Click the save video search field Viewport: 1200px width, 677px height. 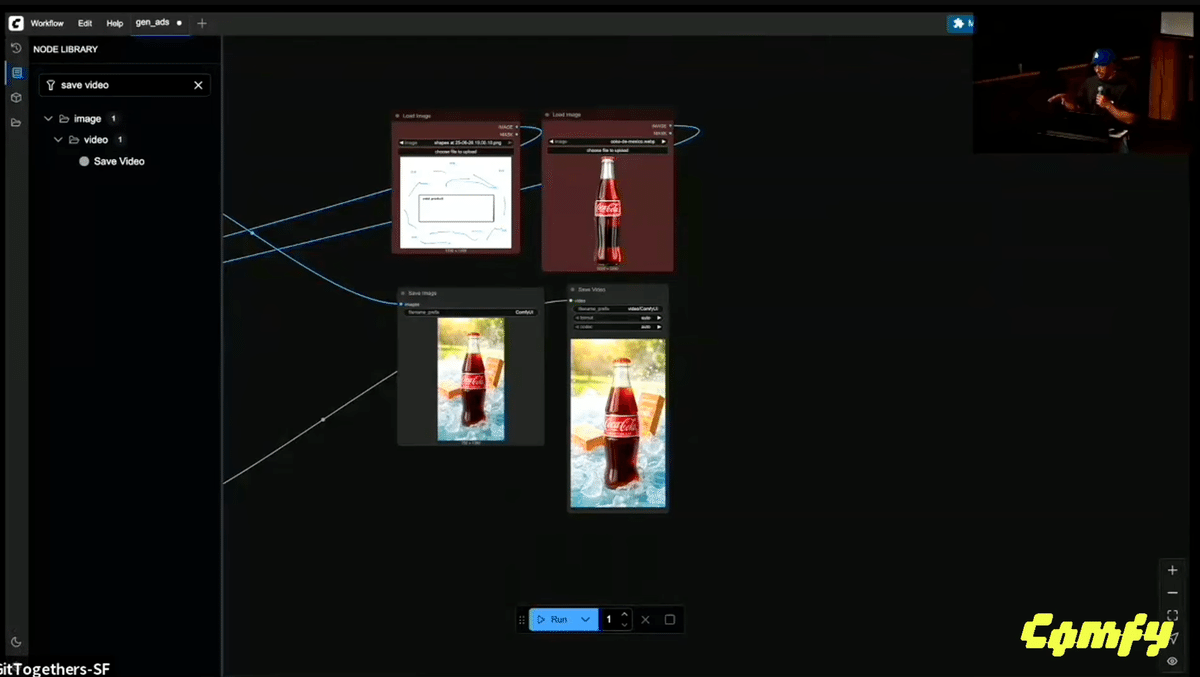[x=125, y=85]
